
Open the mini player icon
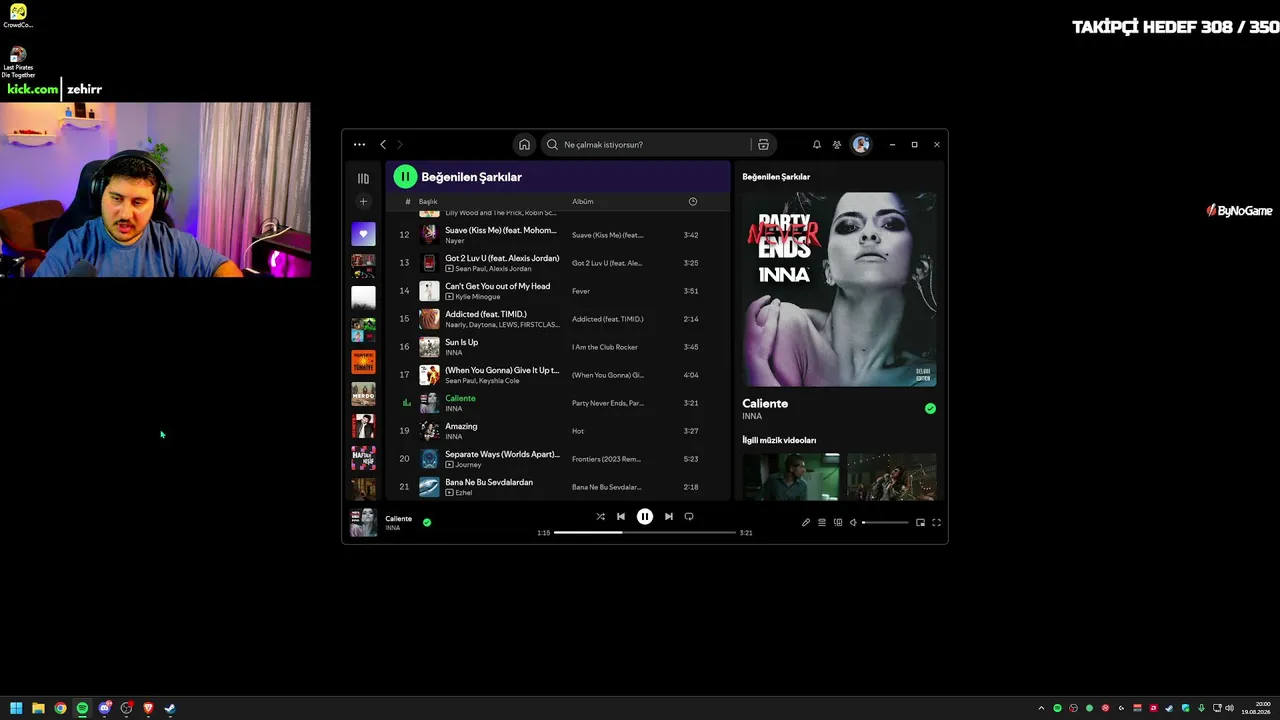920,522
